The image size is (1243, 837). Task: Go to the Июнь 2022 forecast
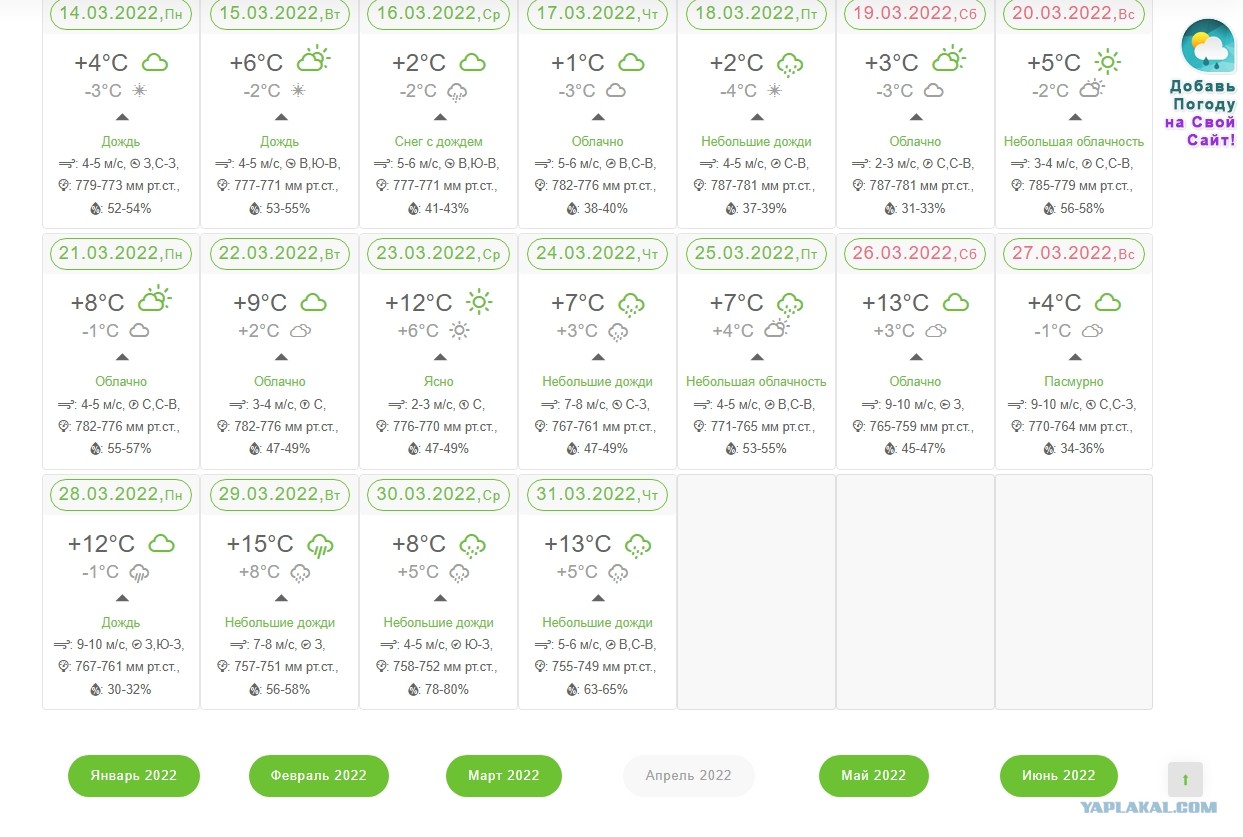pyautogui.click(x=1059, y=776)
